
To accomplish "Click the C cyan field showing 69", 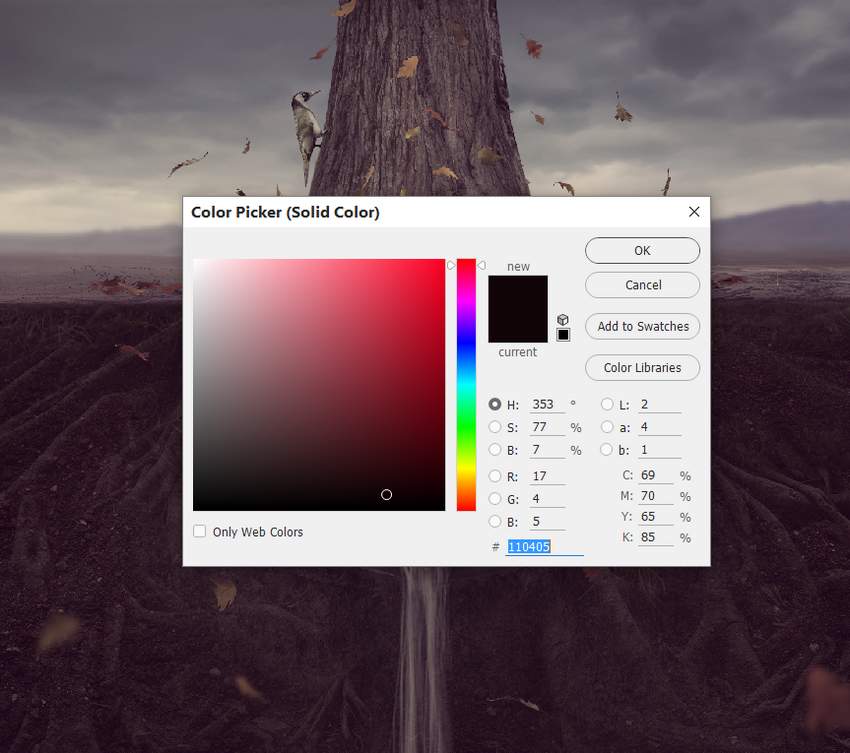I will 656,475.
